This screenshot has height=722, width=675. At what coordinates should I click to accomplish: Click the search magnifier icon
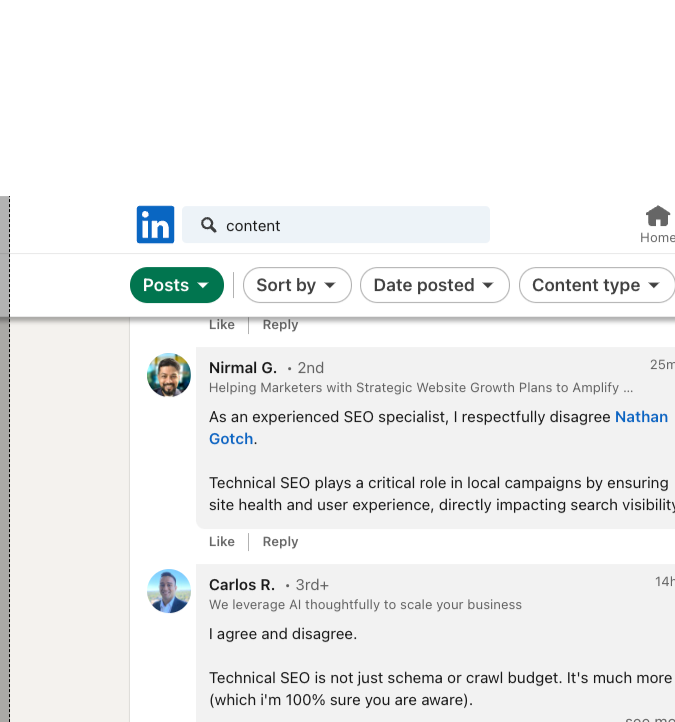pyautogui.click(x=208, y=225)
